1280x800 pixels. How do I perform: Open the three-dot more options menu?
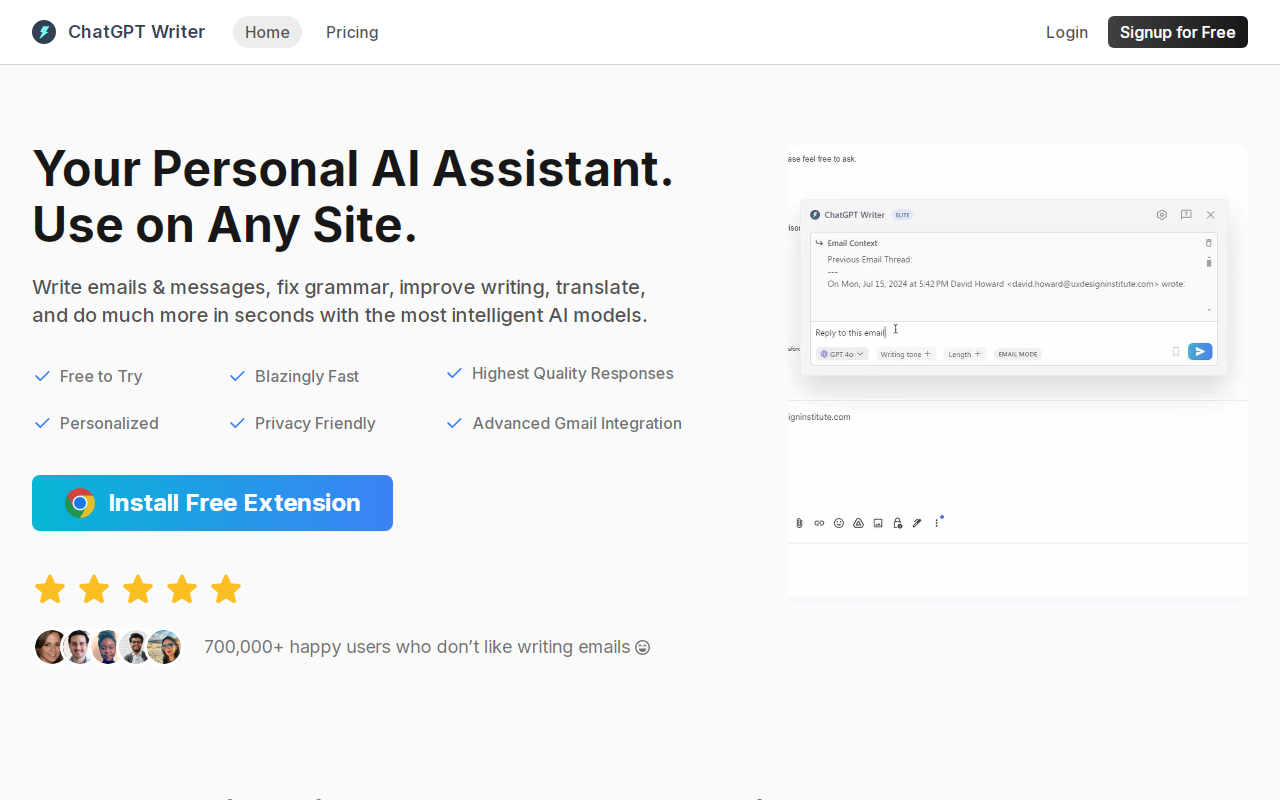[937, 523]
